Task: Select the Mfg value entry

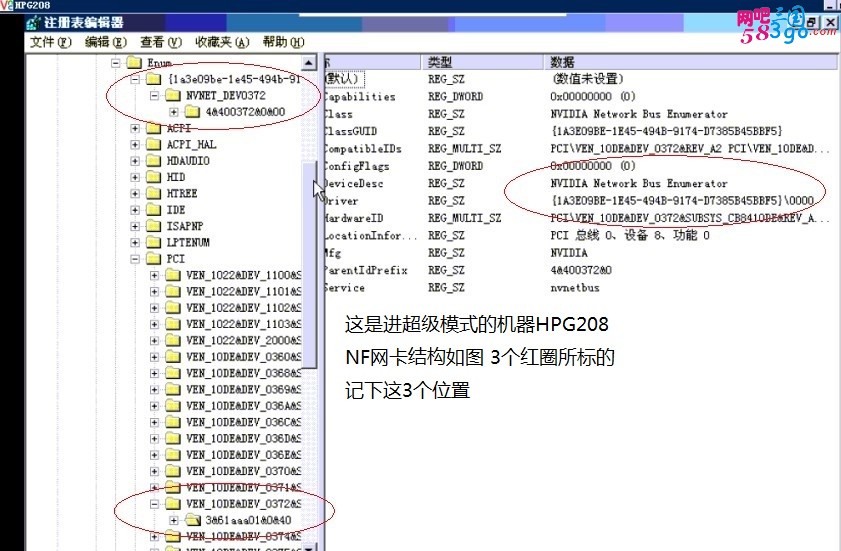Action: point(333,253)
